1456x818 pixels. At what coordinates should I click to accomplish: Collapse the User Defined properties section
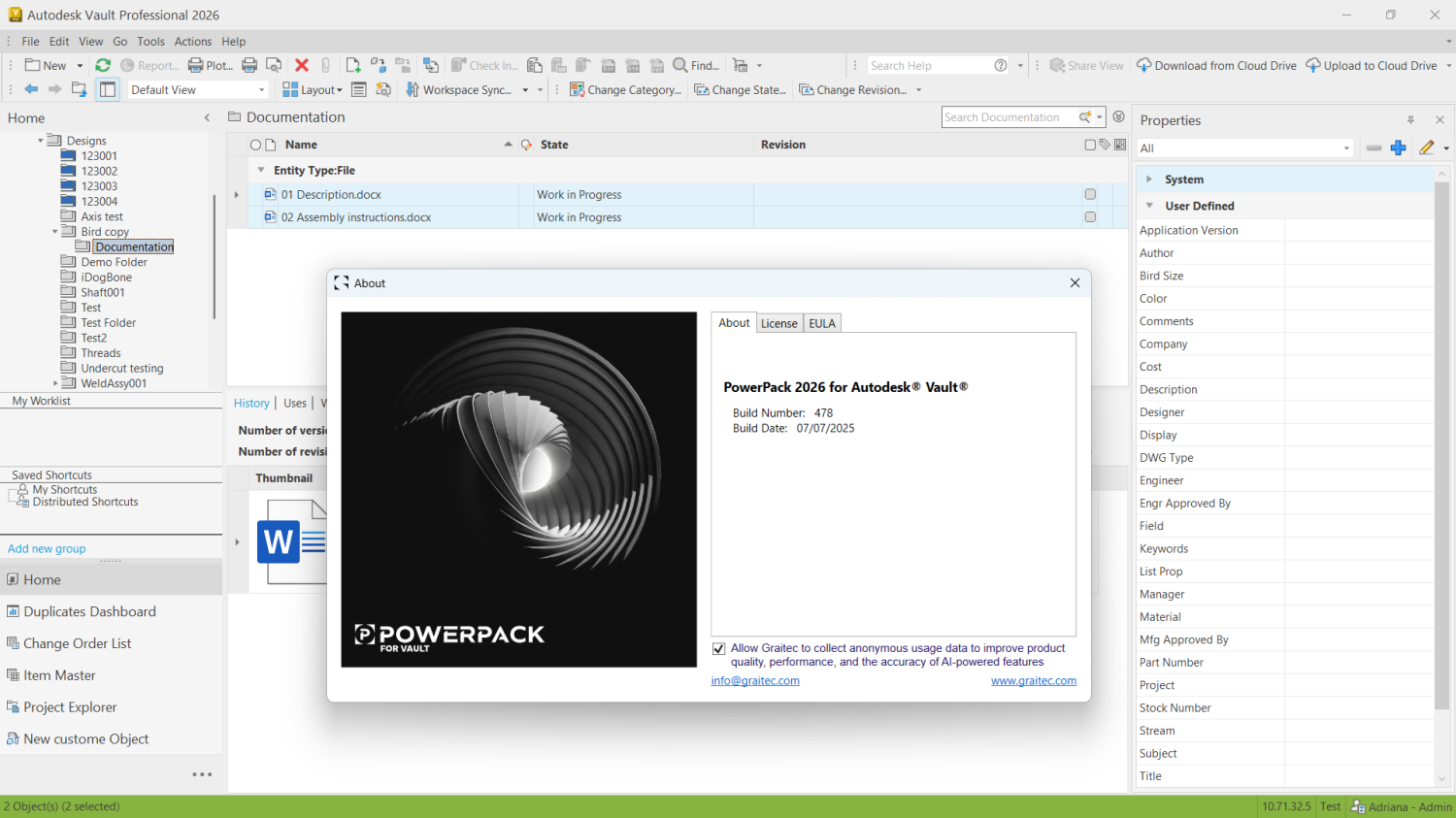(1149, 206)
